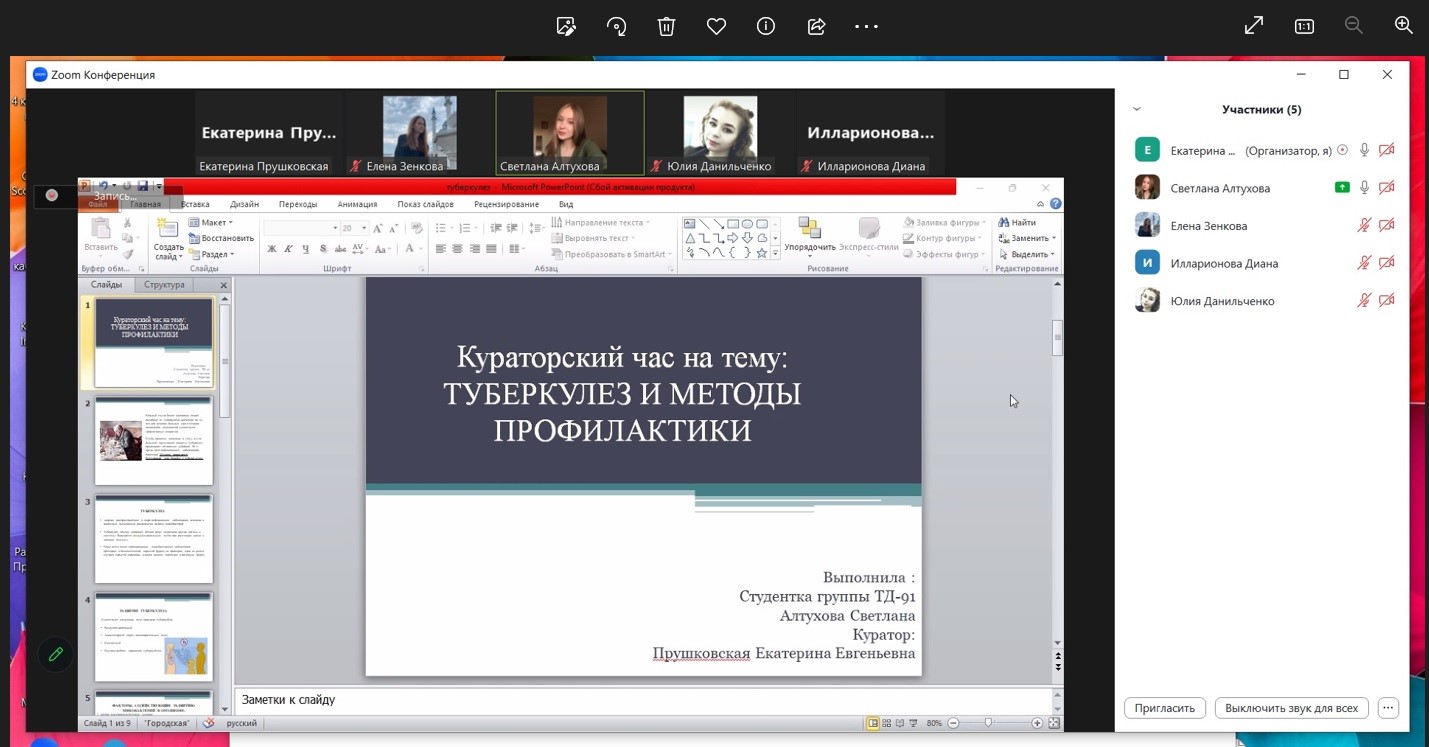Image resolution: width=1429 pixels, height=747 pixels.
Task: Adjust the PowerPoint zoom slider
Action: pos(988,723)
